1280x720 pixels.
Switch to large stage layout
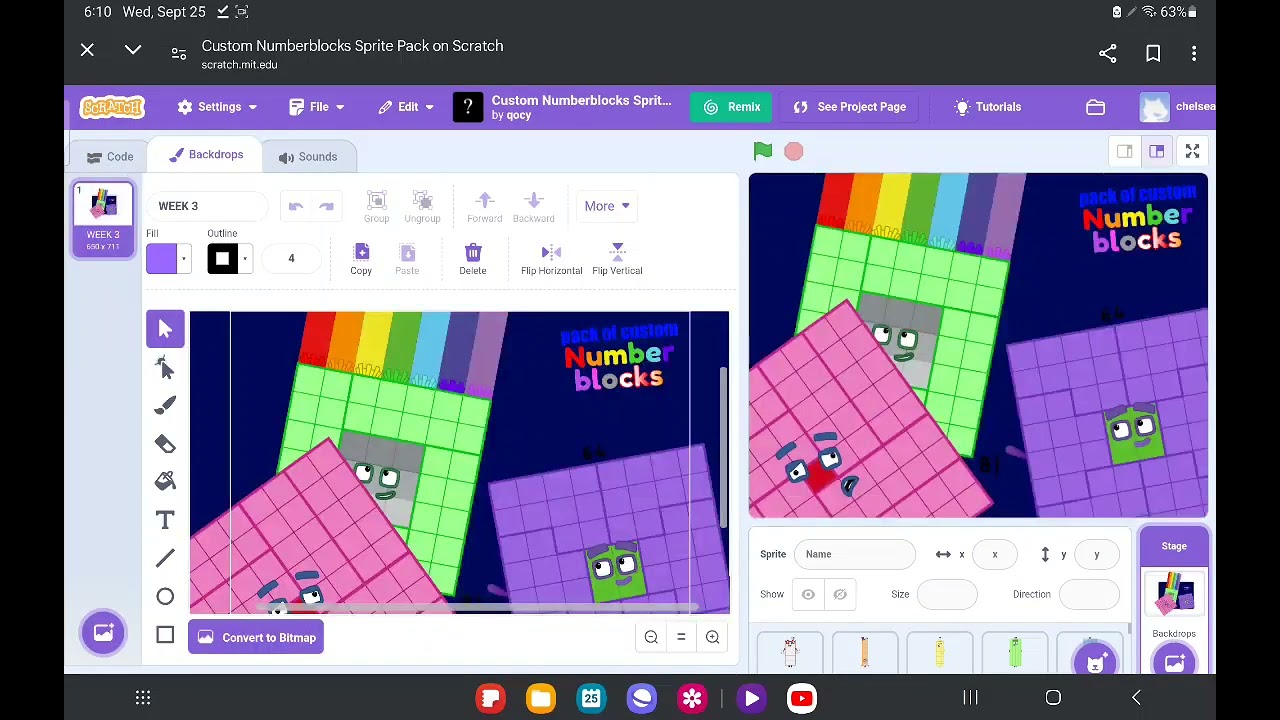pos(1156,151)
